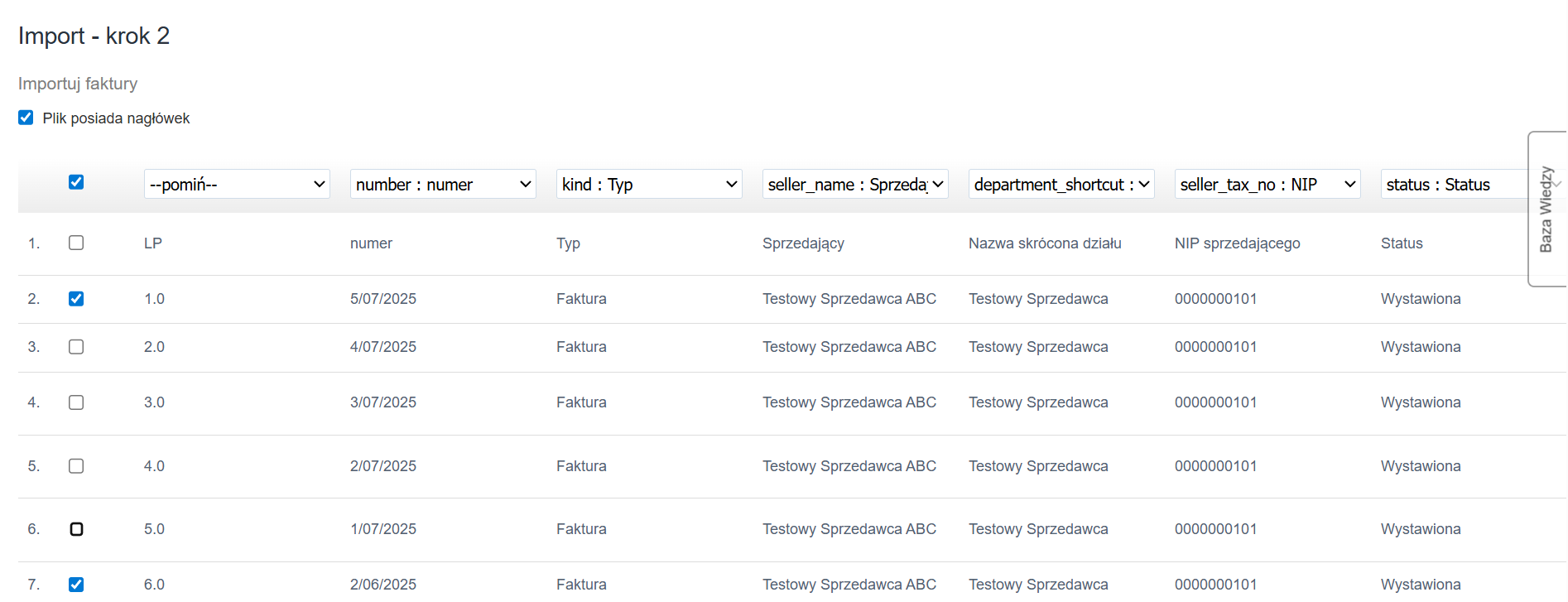
Task: Enable the checkbox for invoice 2/07/2025
Action: [76, 466]
